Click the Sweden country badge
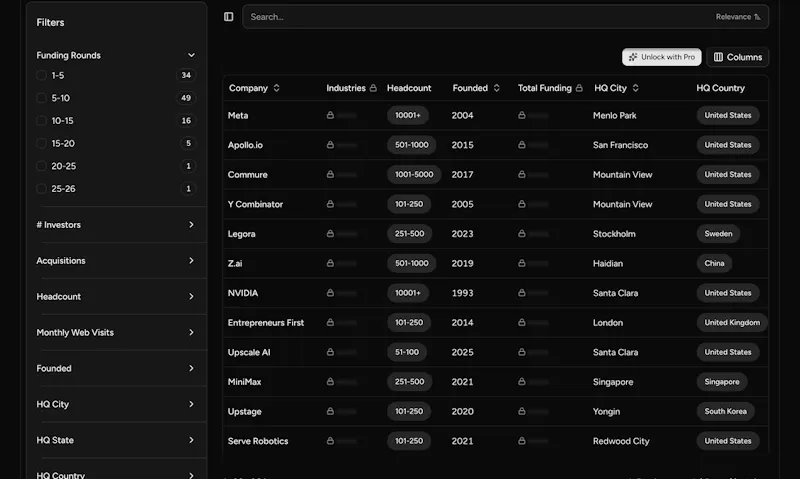The width and height of the screenshot is (800, 479). tap(718, 234)
